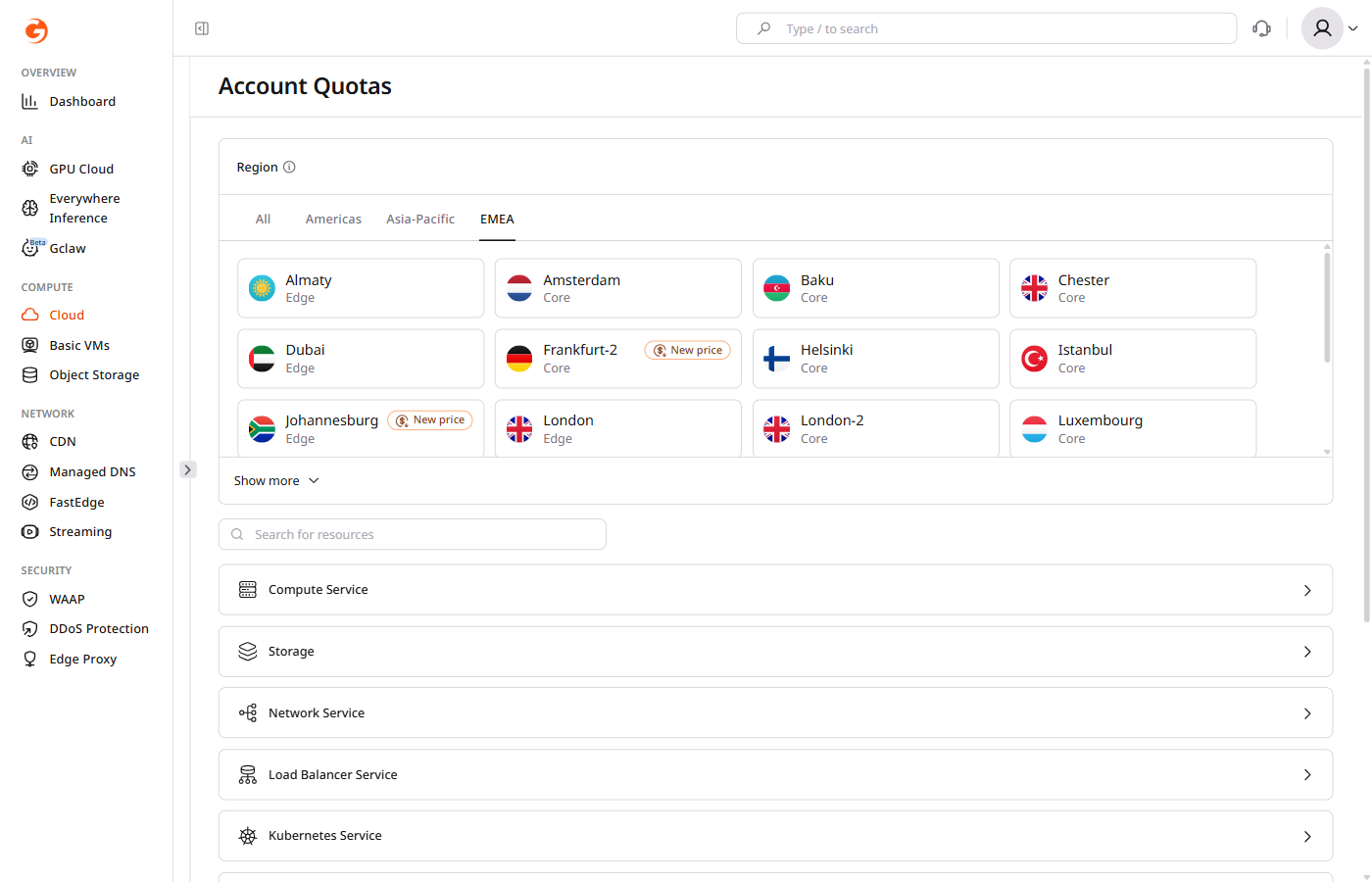Click the Network Service icon
This screenshot has height=882, width=1372.
pos(248,712)
